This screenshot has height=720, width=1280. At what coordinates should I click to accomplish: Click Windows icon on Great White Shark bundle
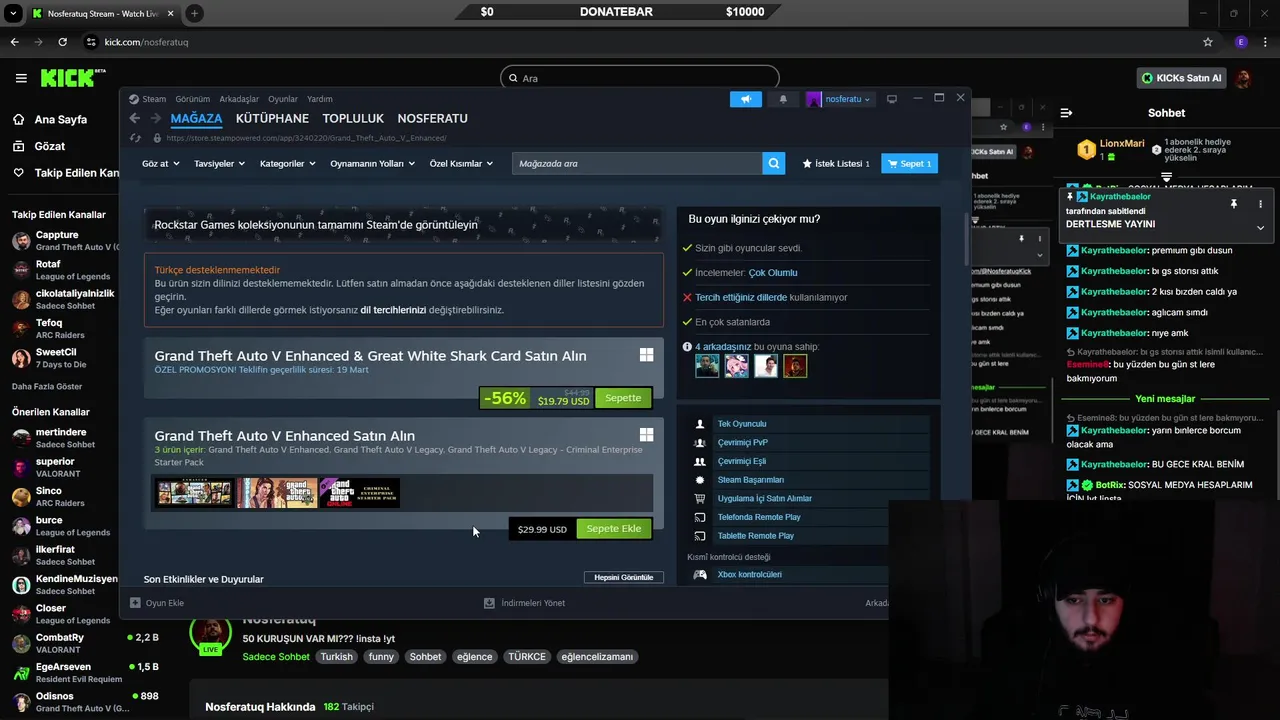(647, 355)
